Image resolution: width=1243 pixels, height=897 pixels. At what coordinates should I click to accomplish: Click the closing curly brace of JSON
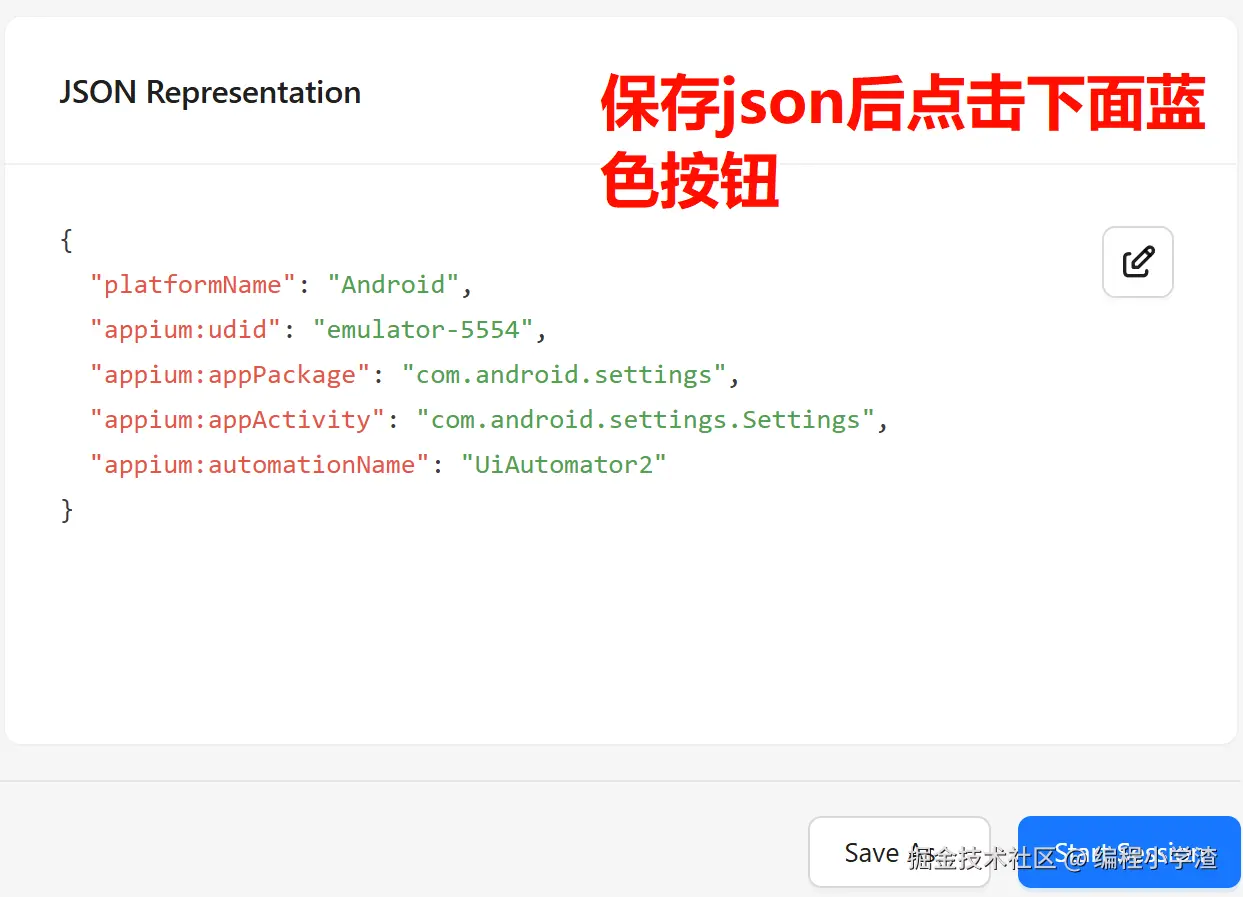(x=67, y=510)
